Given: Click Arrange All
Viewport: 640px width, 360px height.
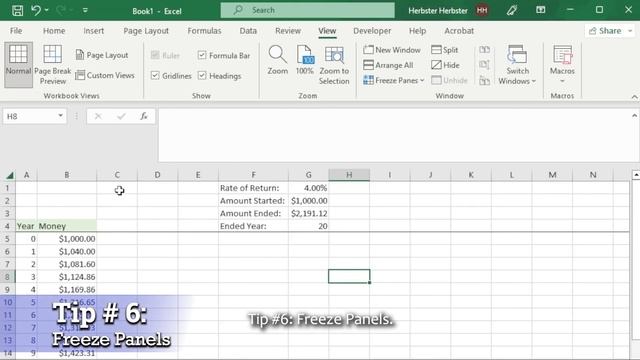Looking at the screenshot, I should pyautogui.click(x=388, y=65).
